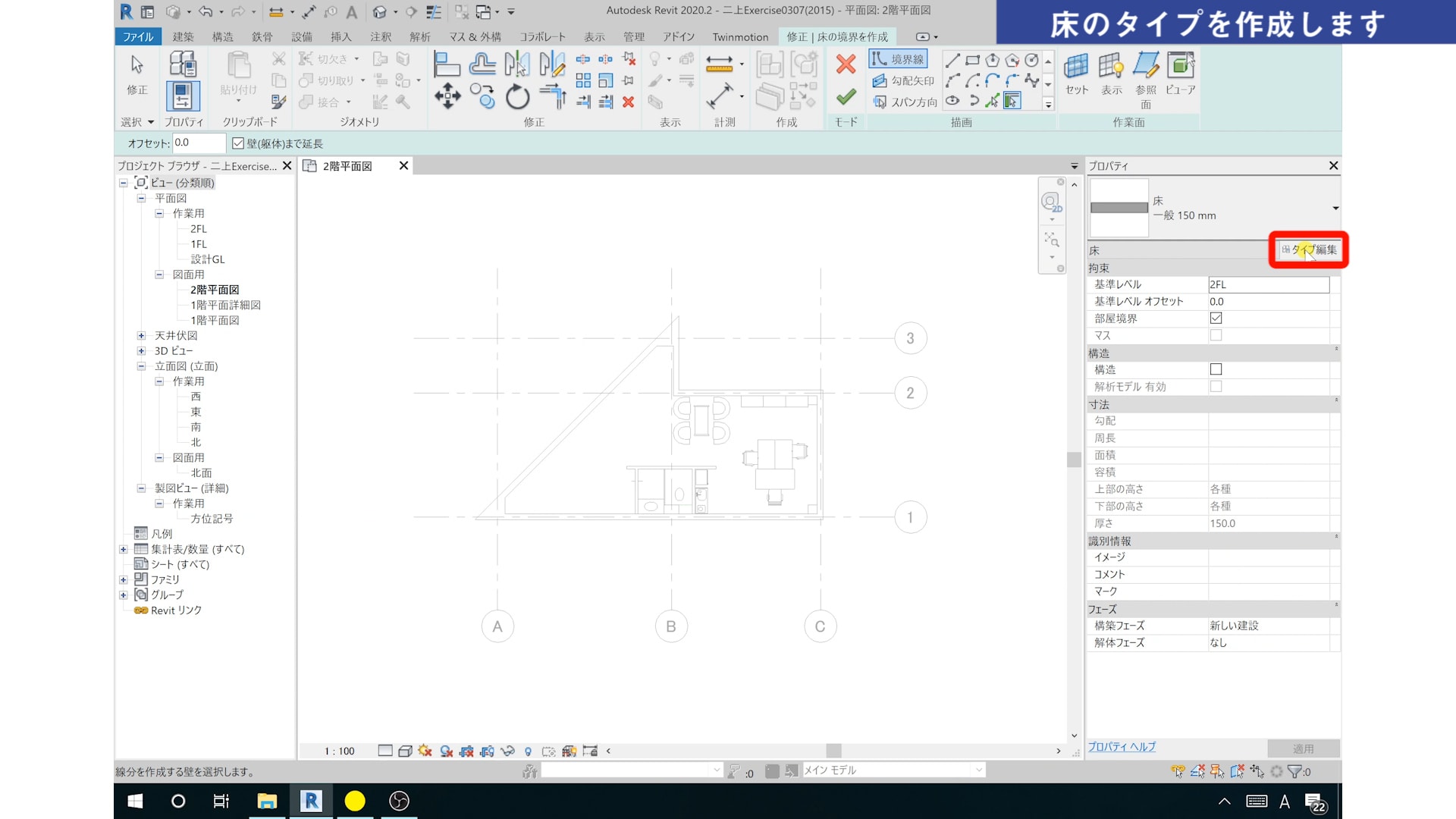Open the File menu tab
The image size is (1456, 819).
pos(137,36)
